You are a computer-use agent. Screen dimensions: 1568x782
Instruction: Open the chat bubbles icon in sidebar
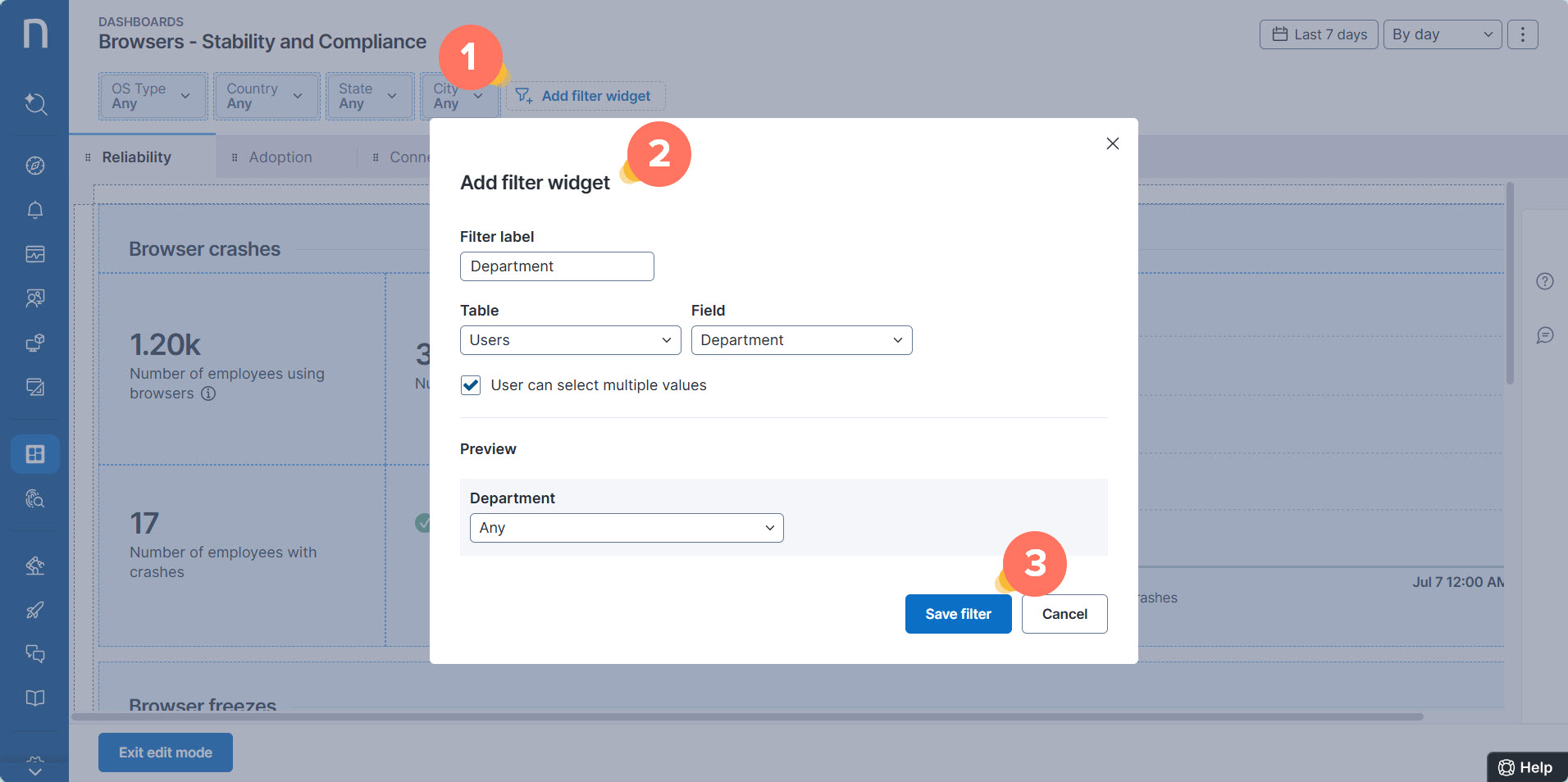pos(34,653)
